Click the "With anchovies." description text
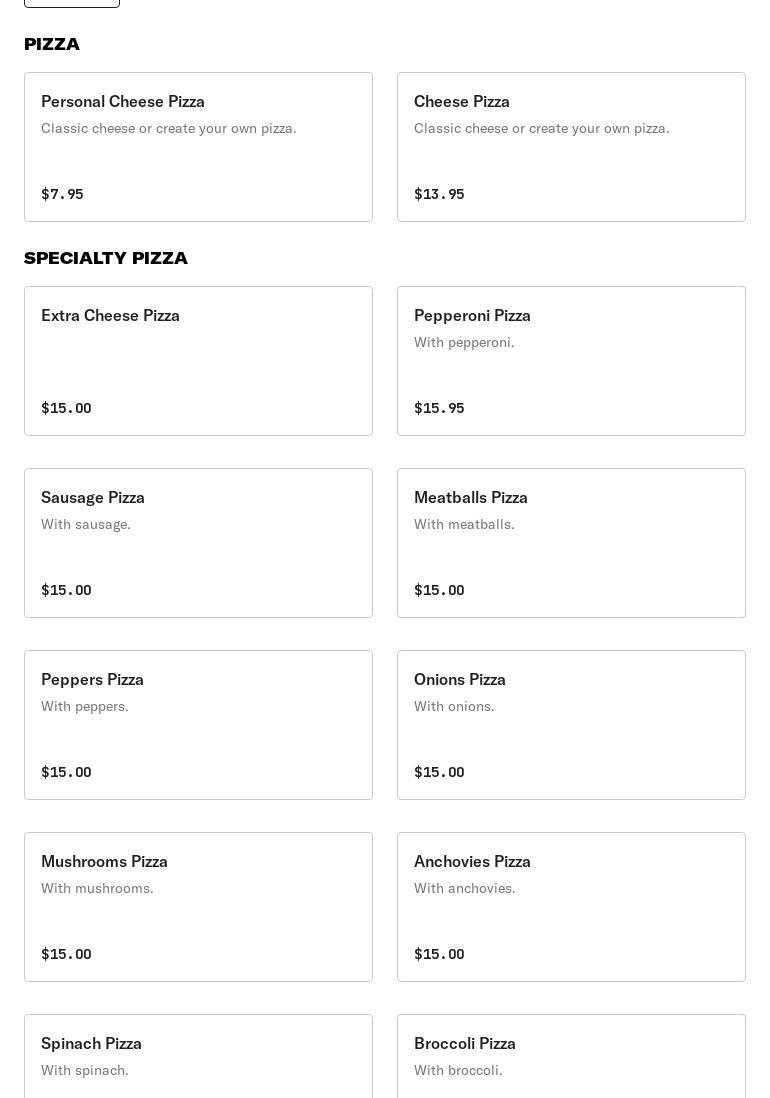770x1098 pixels. click(464, 888)
